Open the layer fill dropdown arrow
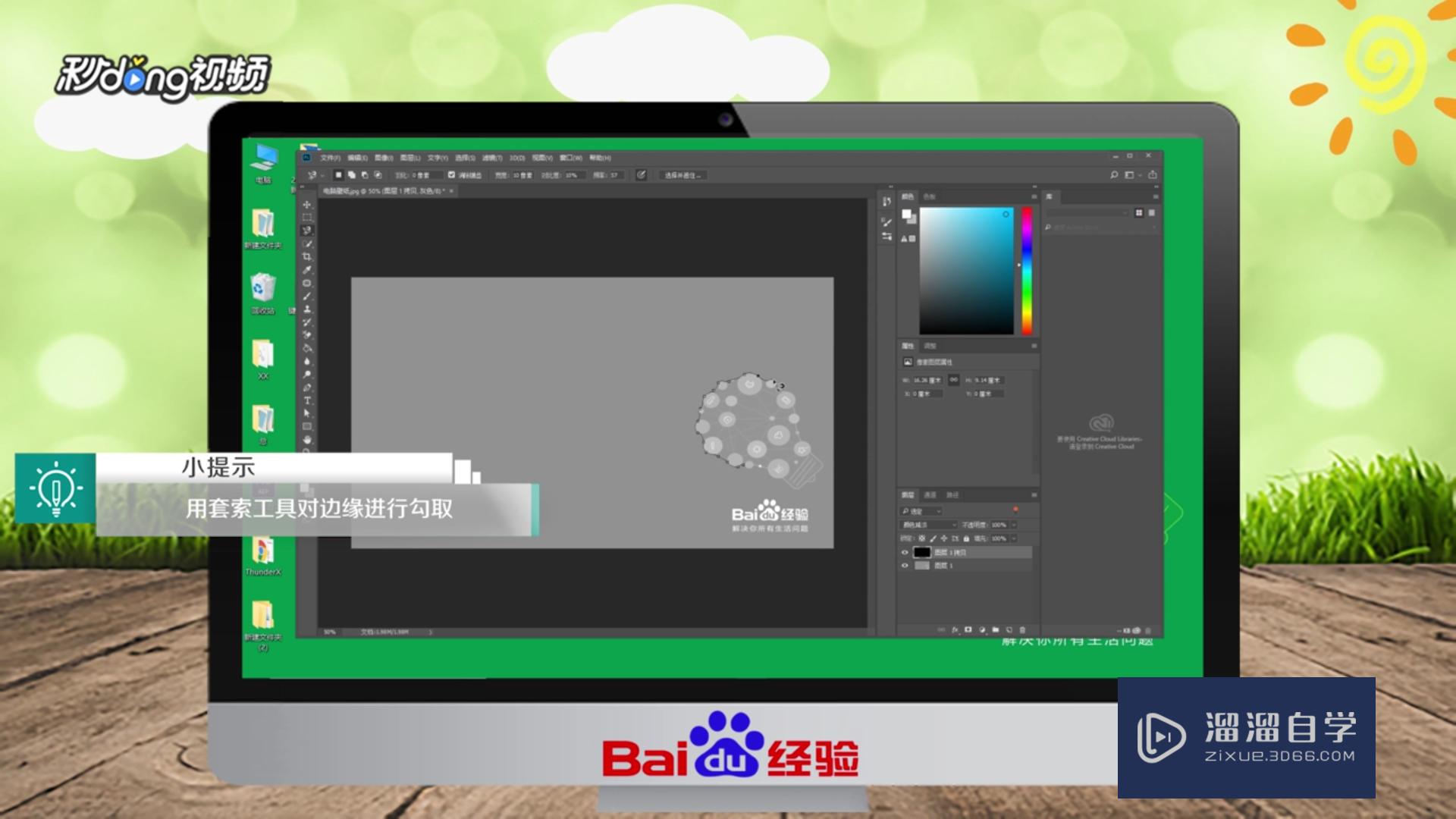Viewport: 1456px width, 819px height. tap(1014, 538)
